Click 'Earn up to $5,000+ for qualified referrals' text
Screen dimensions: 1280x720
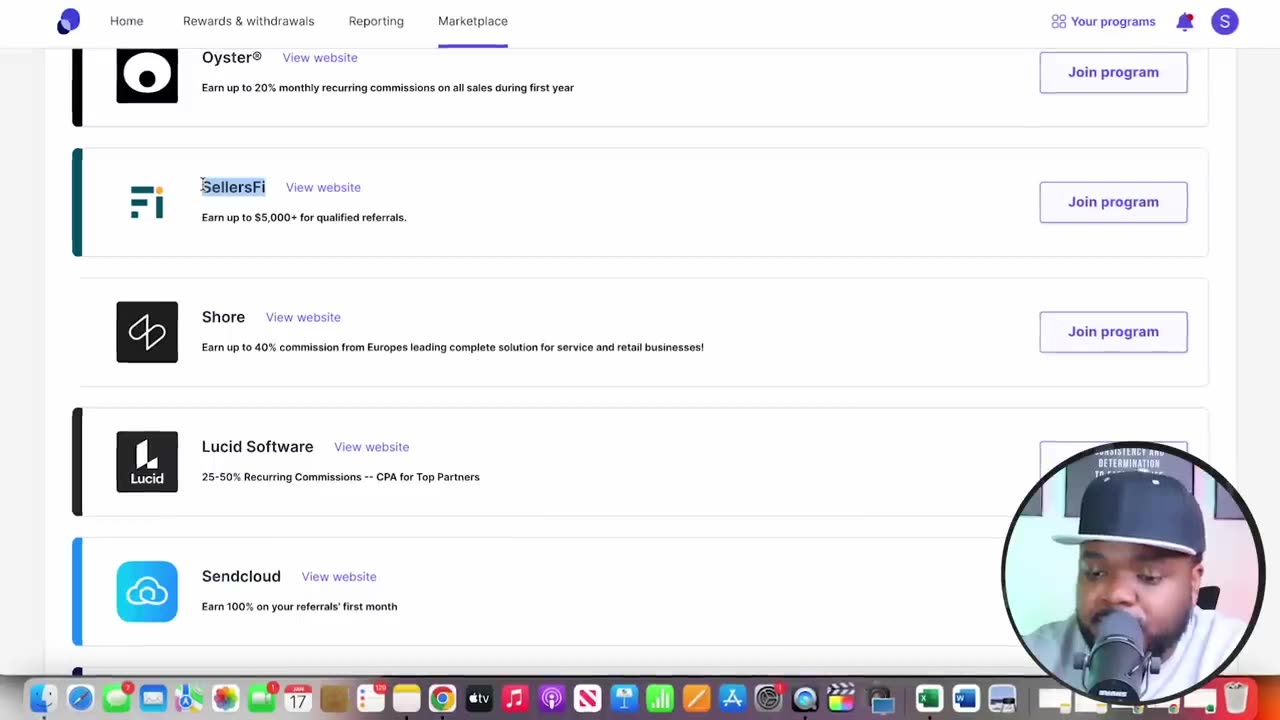click(x=304, y=217)
